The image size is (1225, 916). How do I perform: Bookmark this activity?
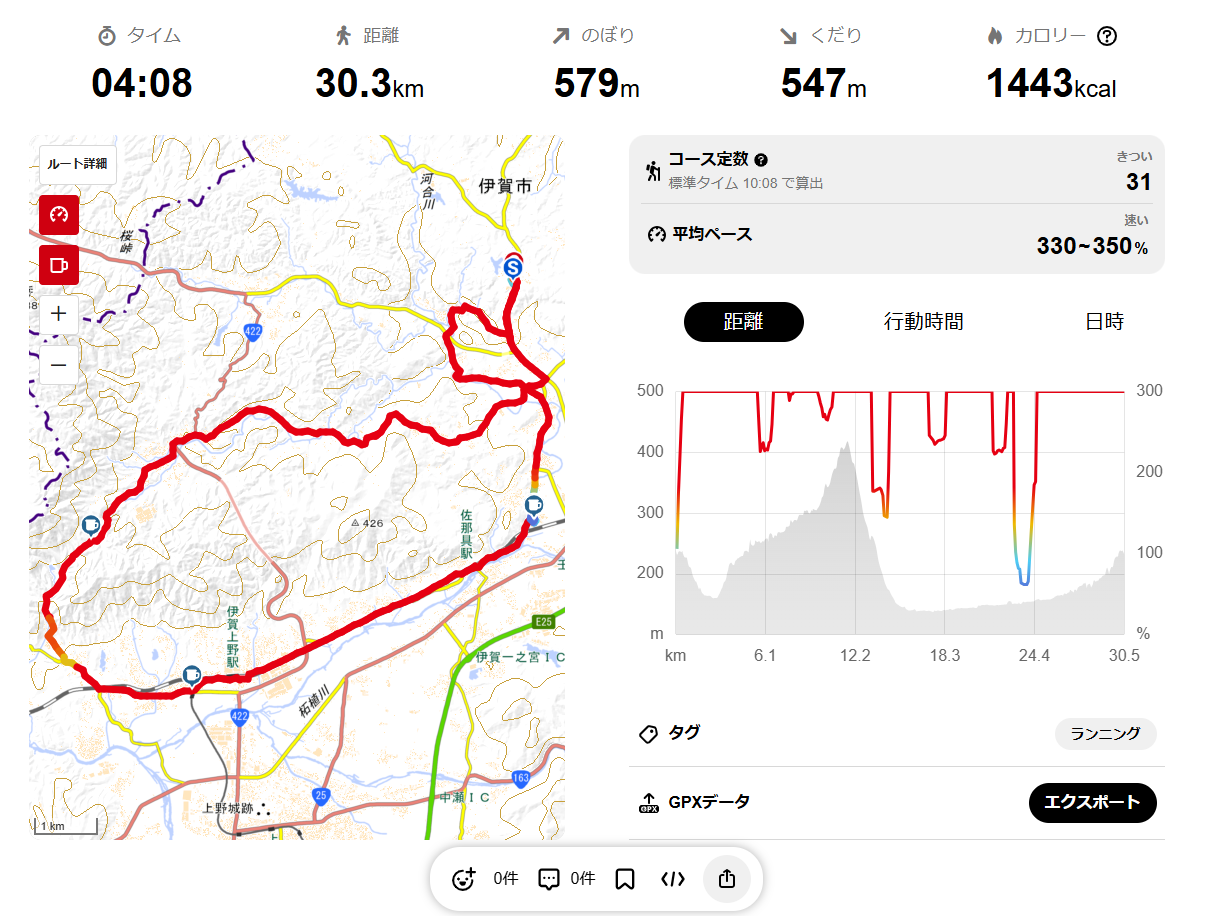click(x=625, y=880)
